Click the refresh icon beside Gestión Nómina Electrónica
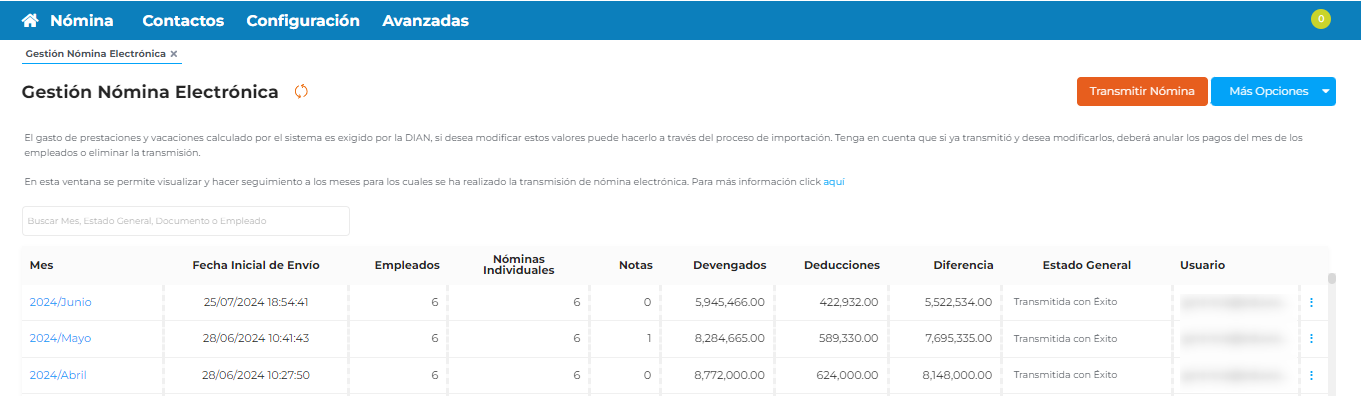This screenshot has height=396, width=1361. pos(301,92)
